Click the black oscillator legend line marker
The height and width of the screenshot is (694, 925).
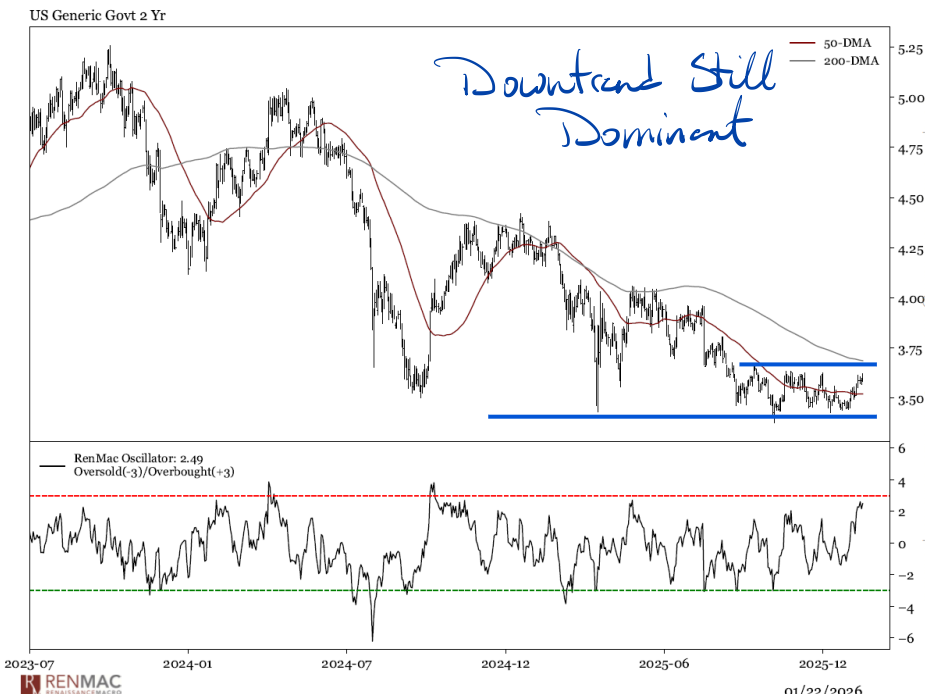pos(53,465)
